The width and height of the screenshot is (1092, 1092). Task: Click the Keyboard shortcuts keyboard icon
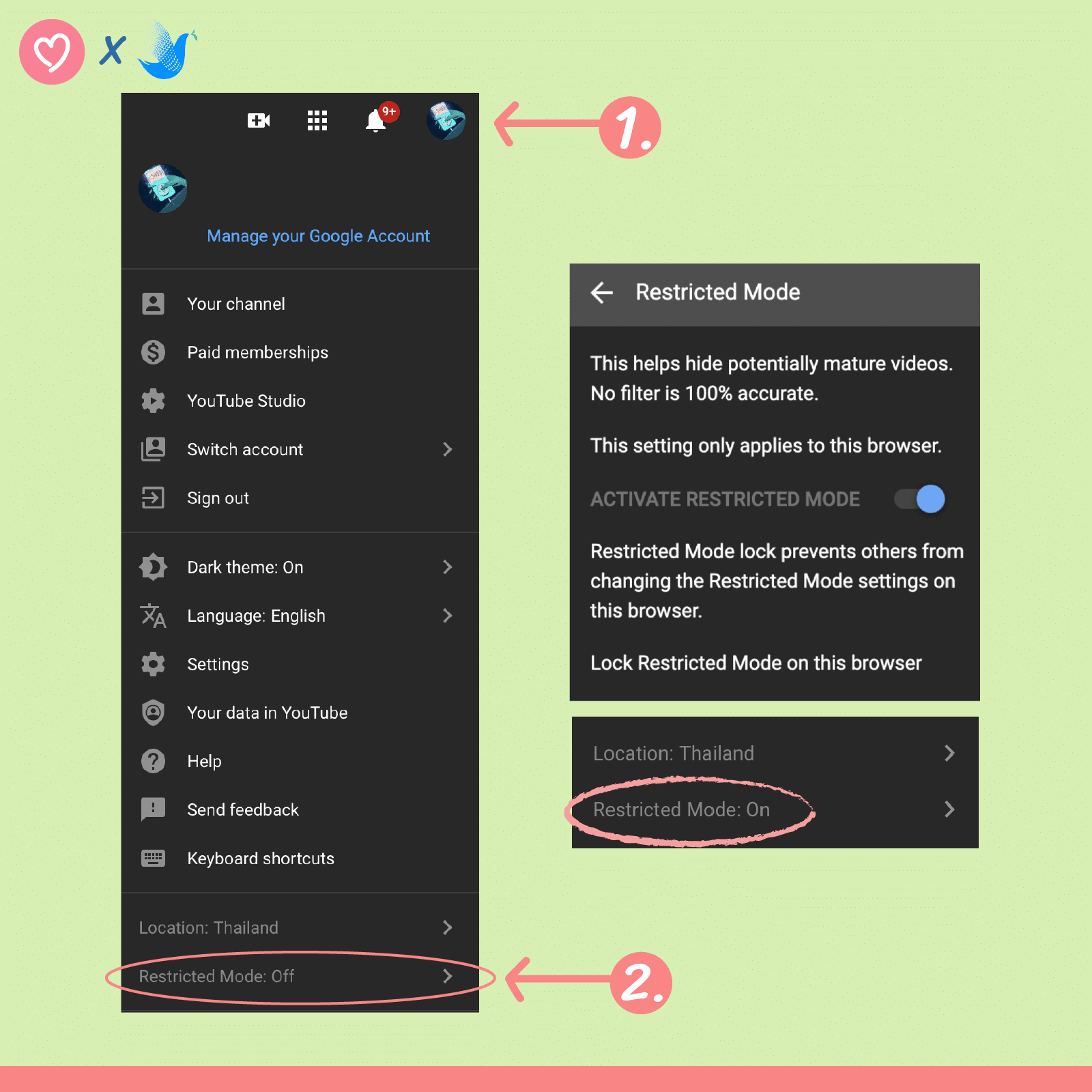pos(153,858)
